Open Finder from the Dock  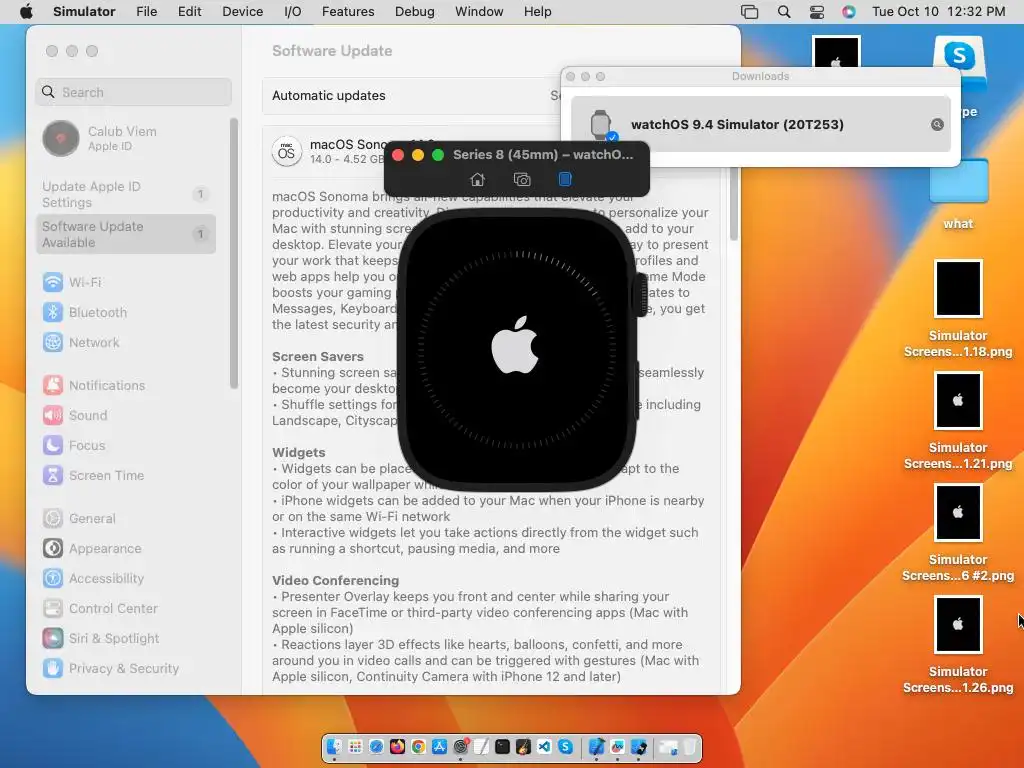coord(334,746)
